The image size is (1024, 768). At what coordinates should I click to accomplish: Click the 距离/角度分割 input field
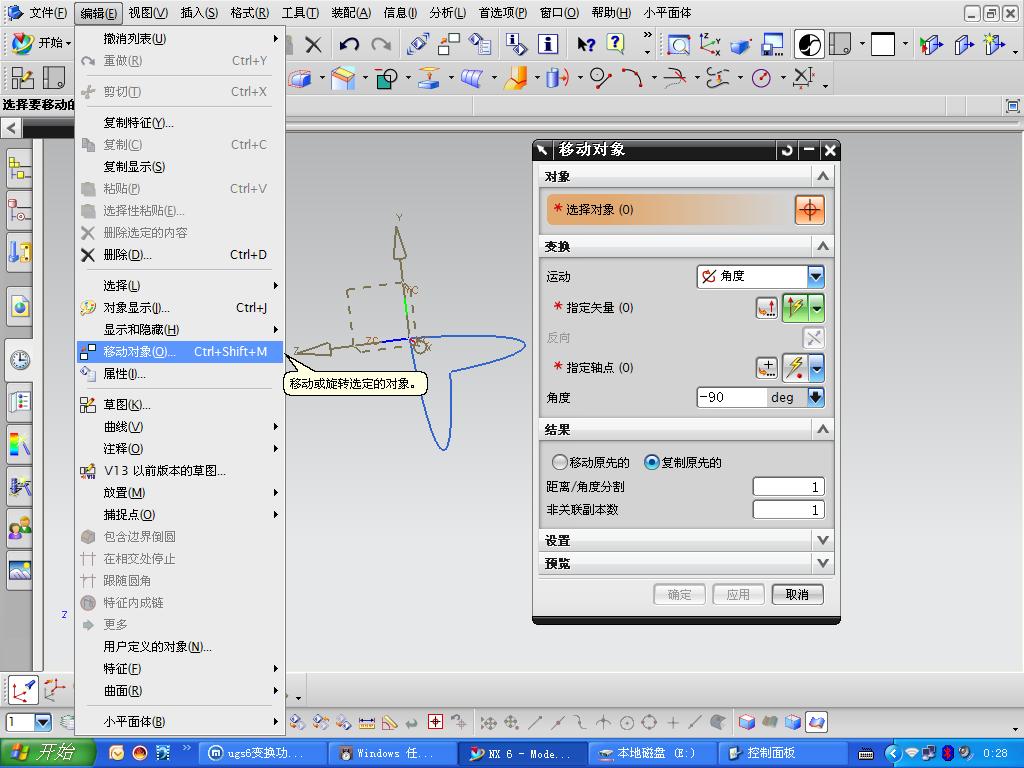(x=788, y=487)
